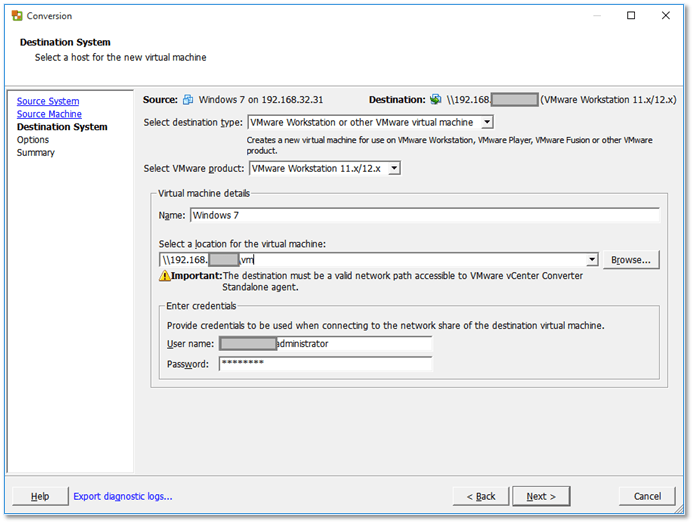Viewport: 694px width, 524px height.
Task: Open the Select destination type dropdown
Action: [487, 122]
